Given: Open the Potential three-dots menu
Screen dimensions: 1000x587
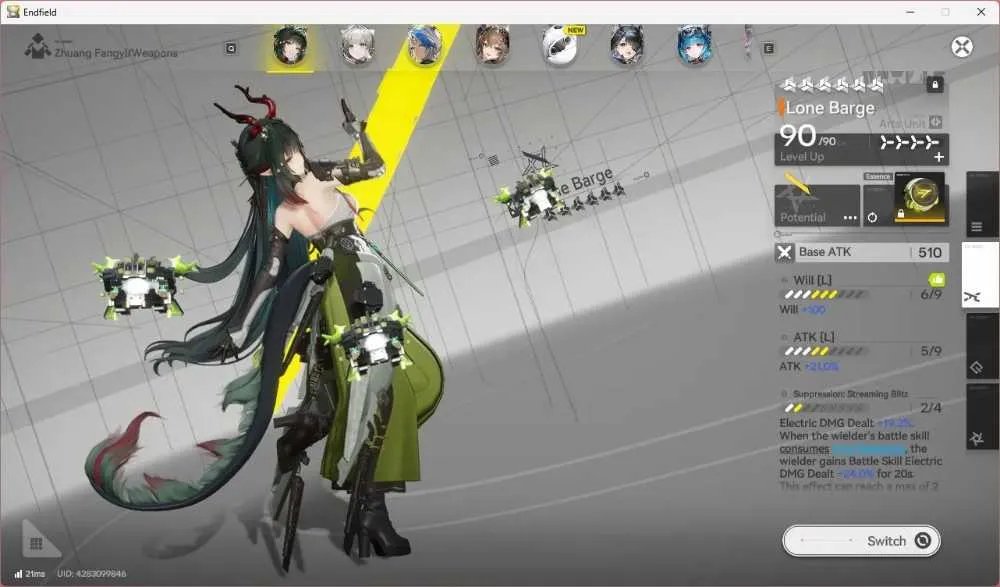Looking at the screenshot, I should pos(850,218).
